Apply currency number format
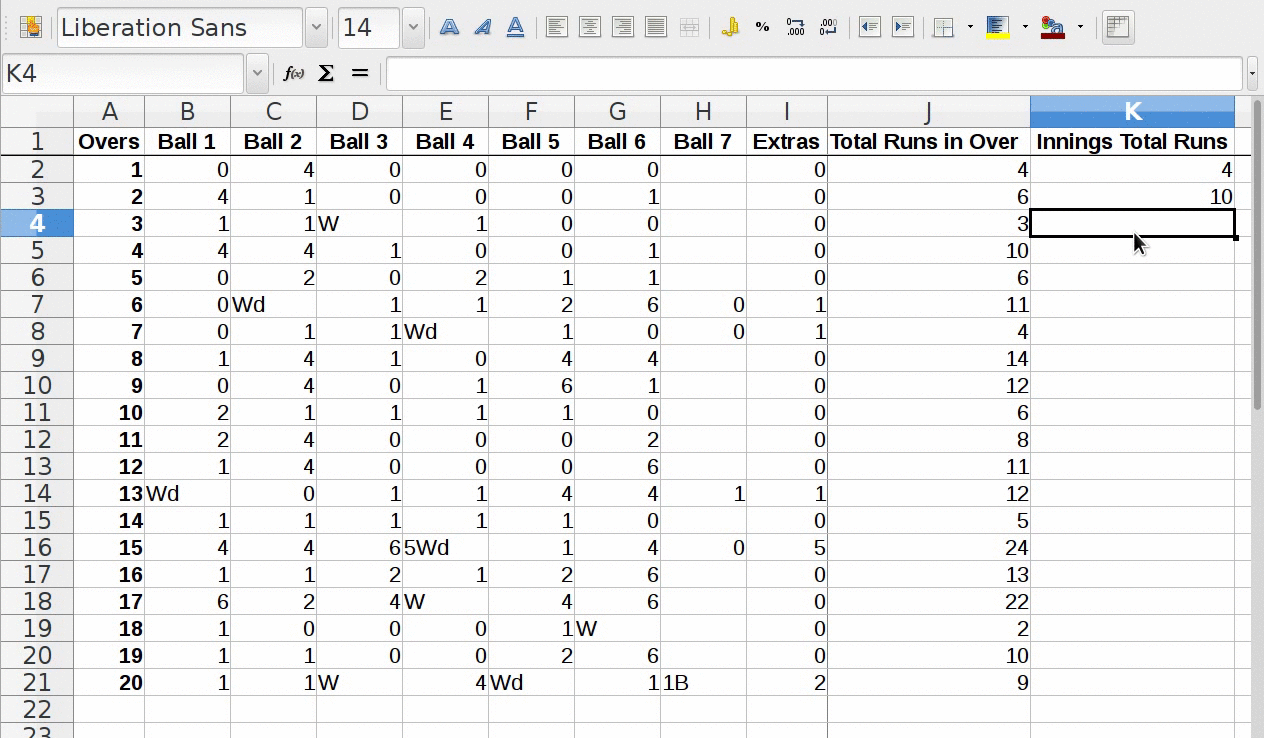This screenshot has height=738, width=1264. [730, 28]
